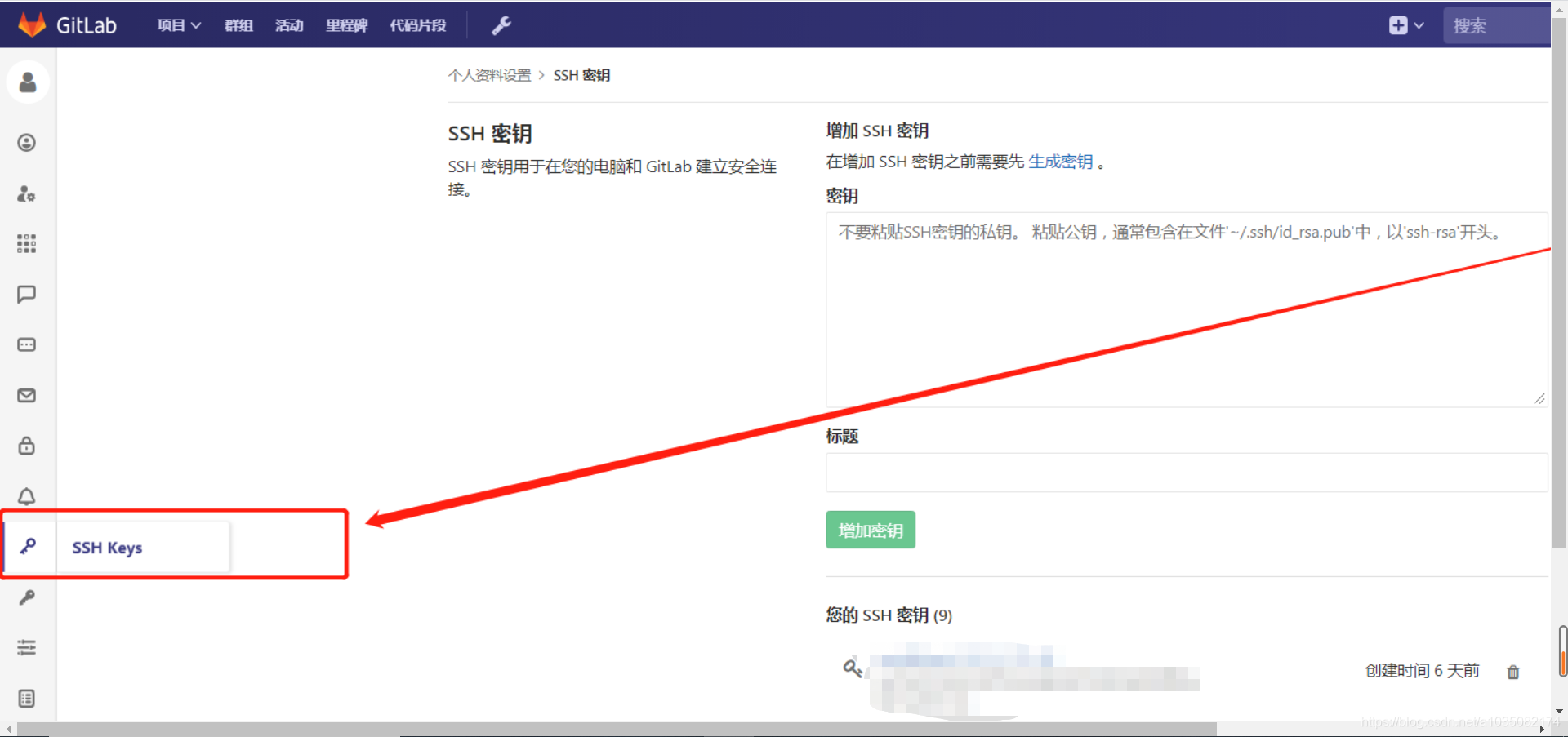Open the admin wrench icon in top bar
Screen dimensions: 1568x737
(x=501, y=25)
